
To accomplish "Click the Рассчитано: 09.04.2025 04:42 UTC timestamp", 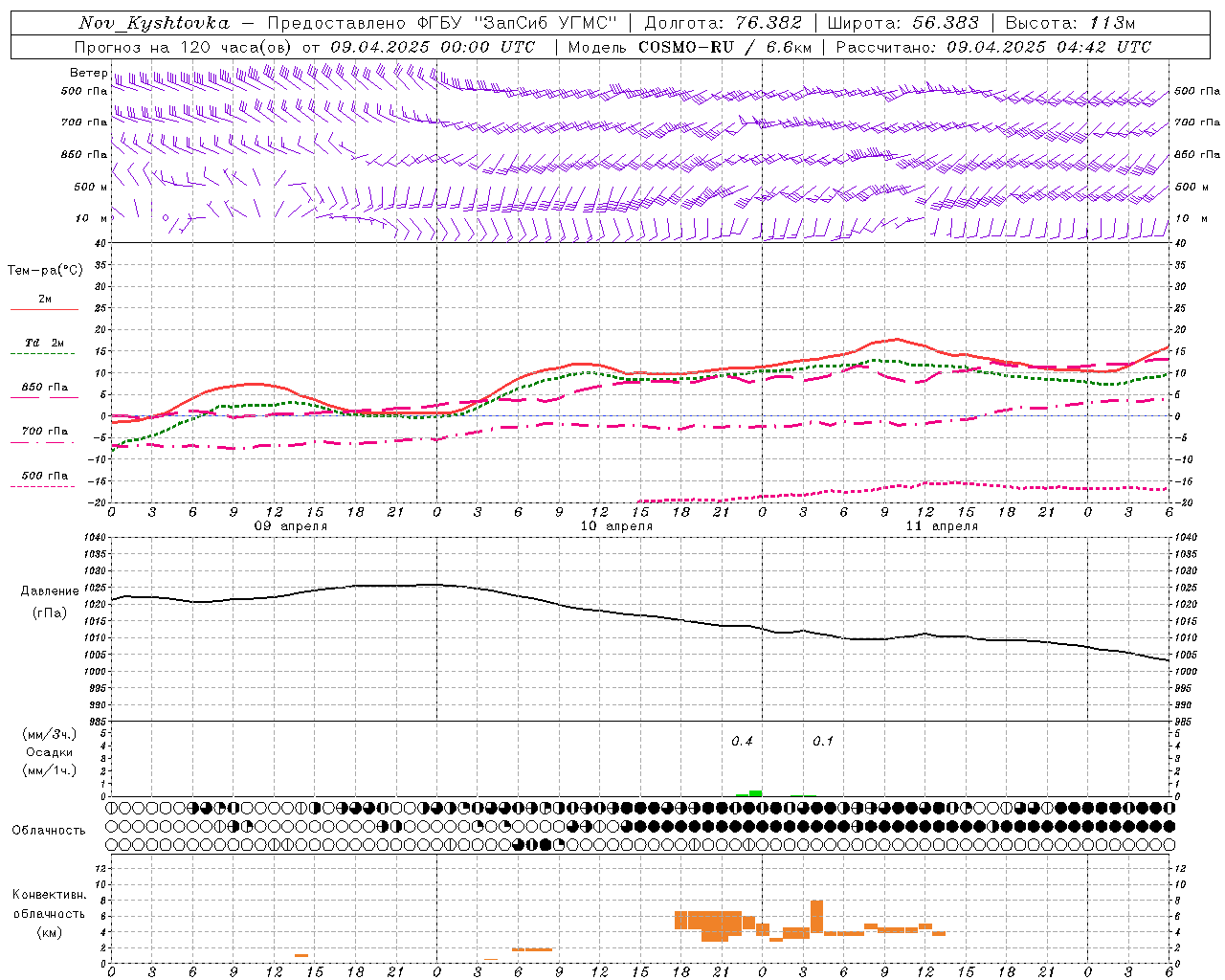I will 993,47.
